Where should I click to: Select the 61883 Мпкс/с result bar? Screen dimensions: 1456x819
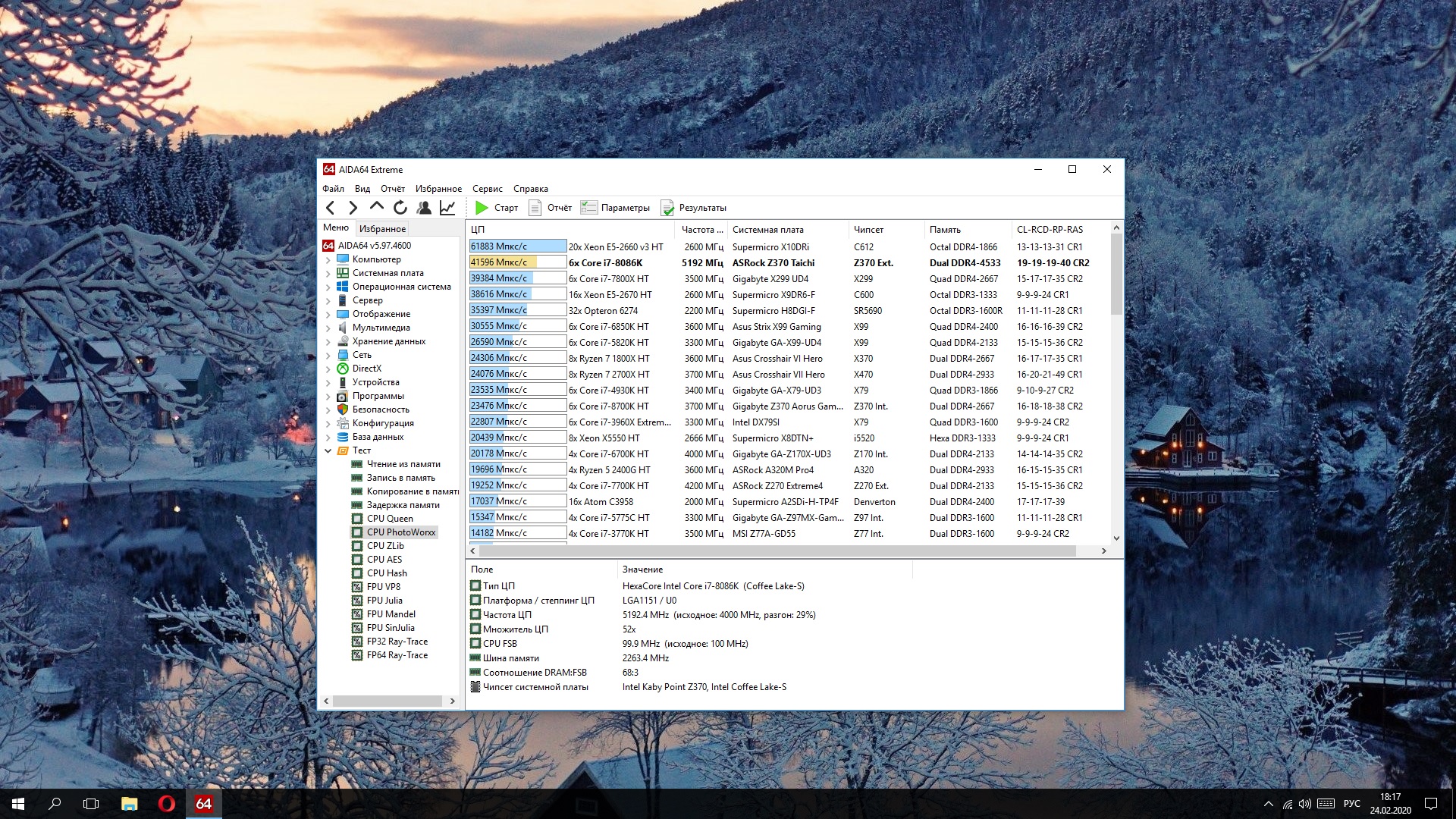(517, 246)
